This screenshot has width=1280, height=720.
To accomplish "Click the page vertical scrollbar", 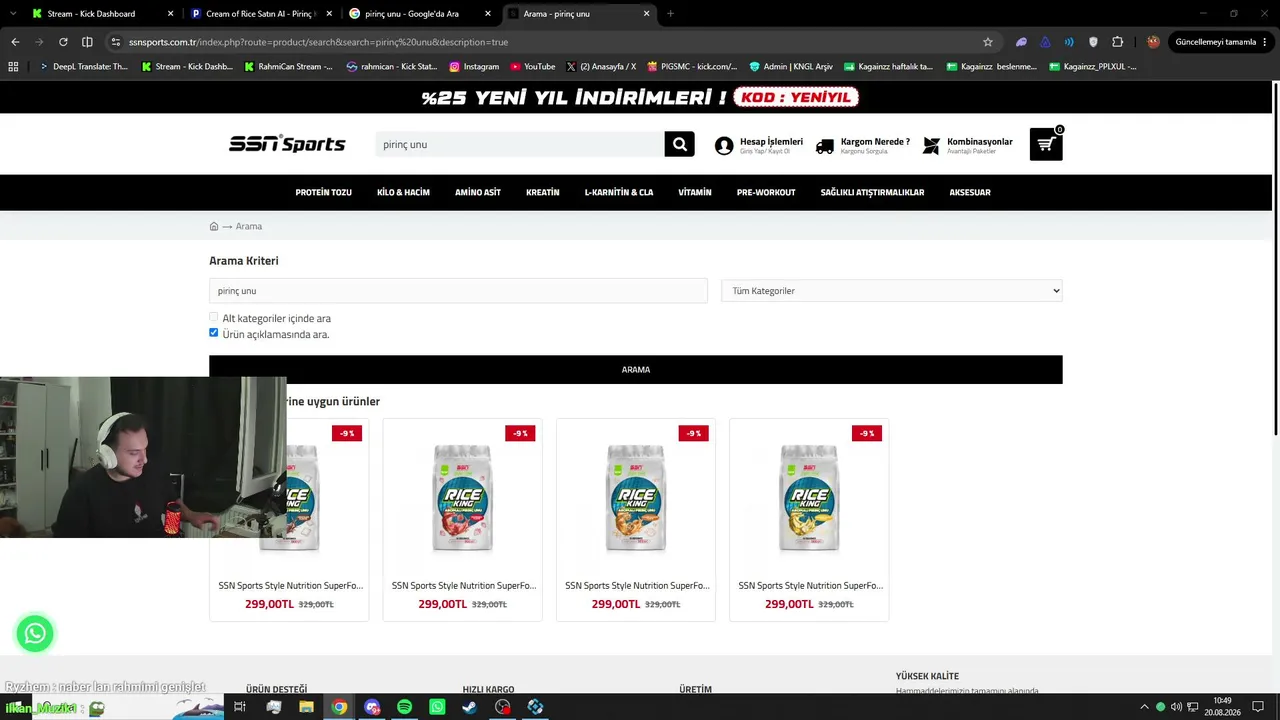I will click(1275, 258).
